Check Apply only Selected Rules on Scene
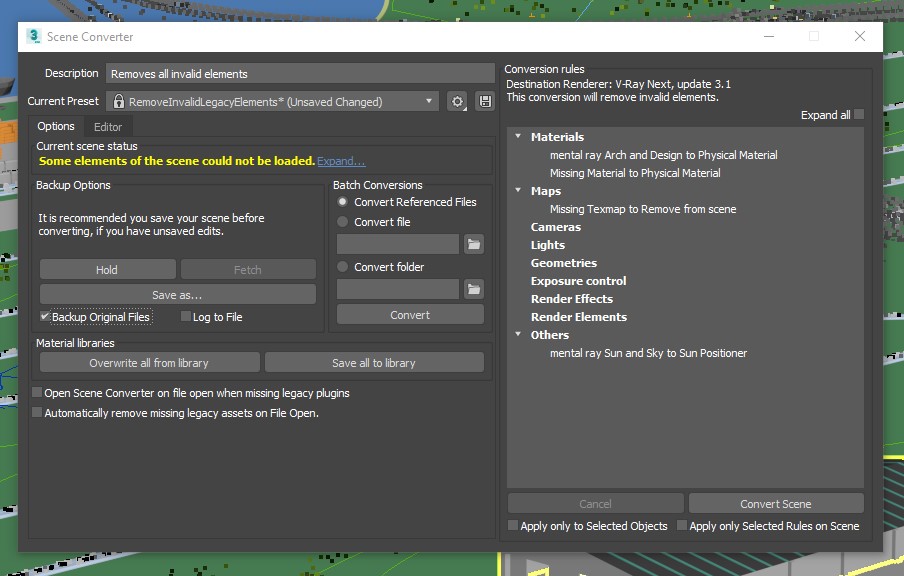904x576 pixels. pyautogui.click(x=682, y=525)
